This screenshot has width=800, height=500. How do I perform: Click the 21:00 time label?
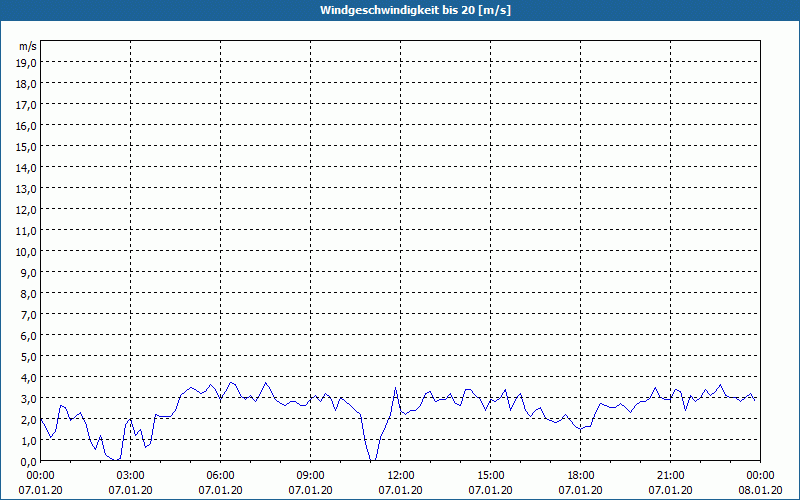coord(670,476)
